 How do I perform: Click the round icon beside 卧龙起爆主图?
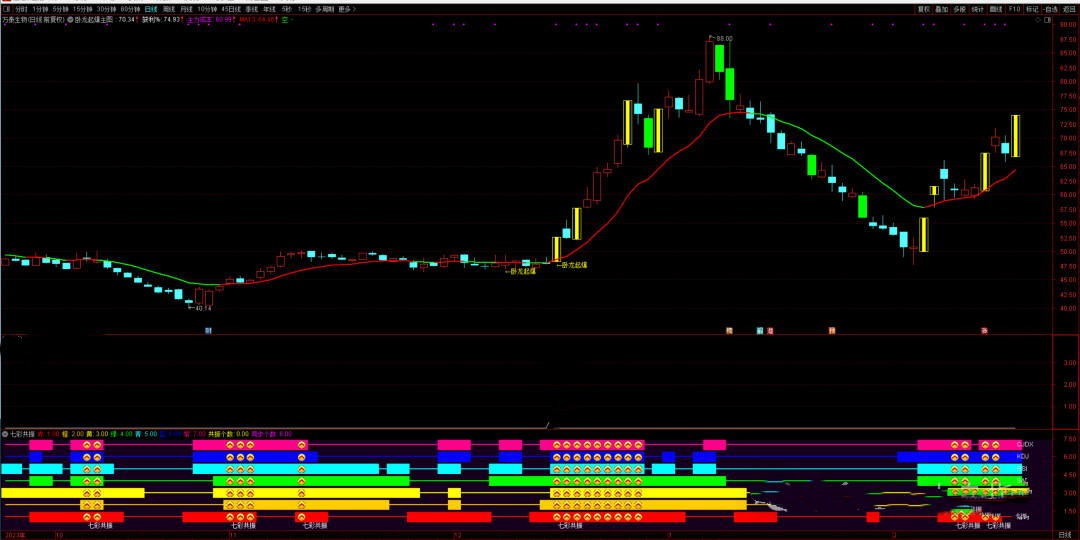pyautogui.click(x=70, y=19)
